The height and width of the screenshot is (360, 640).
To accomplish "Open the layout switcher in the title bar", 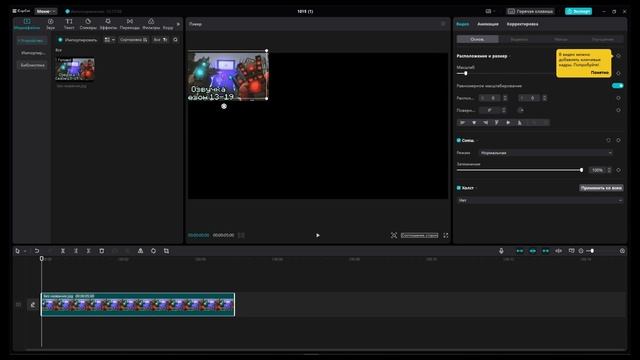I will [490, 11].
